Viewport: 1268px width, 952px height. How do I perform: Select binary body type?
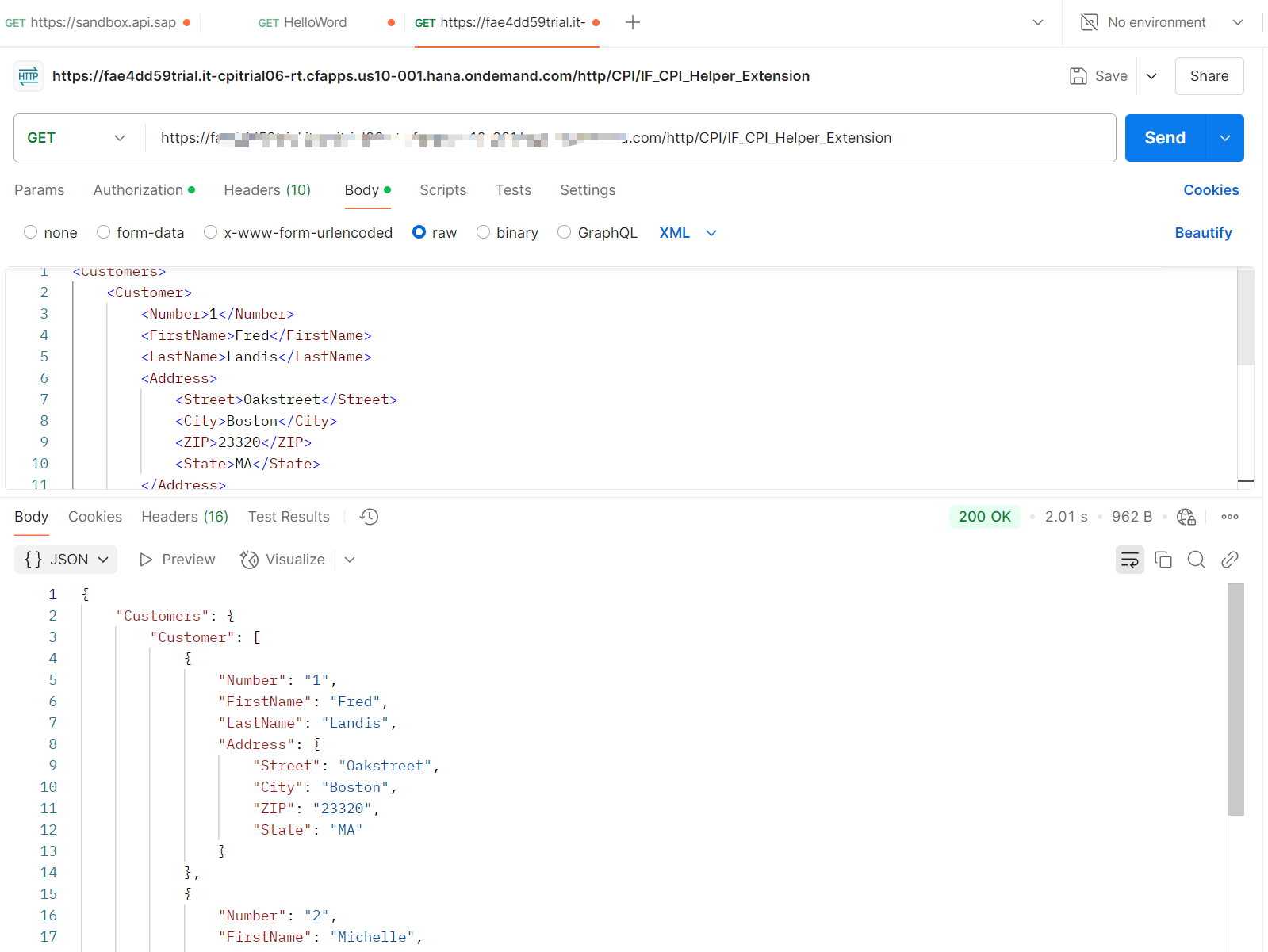tap(483, 232)
